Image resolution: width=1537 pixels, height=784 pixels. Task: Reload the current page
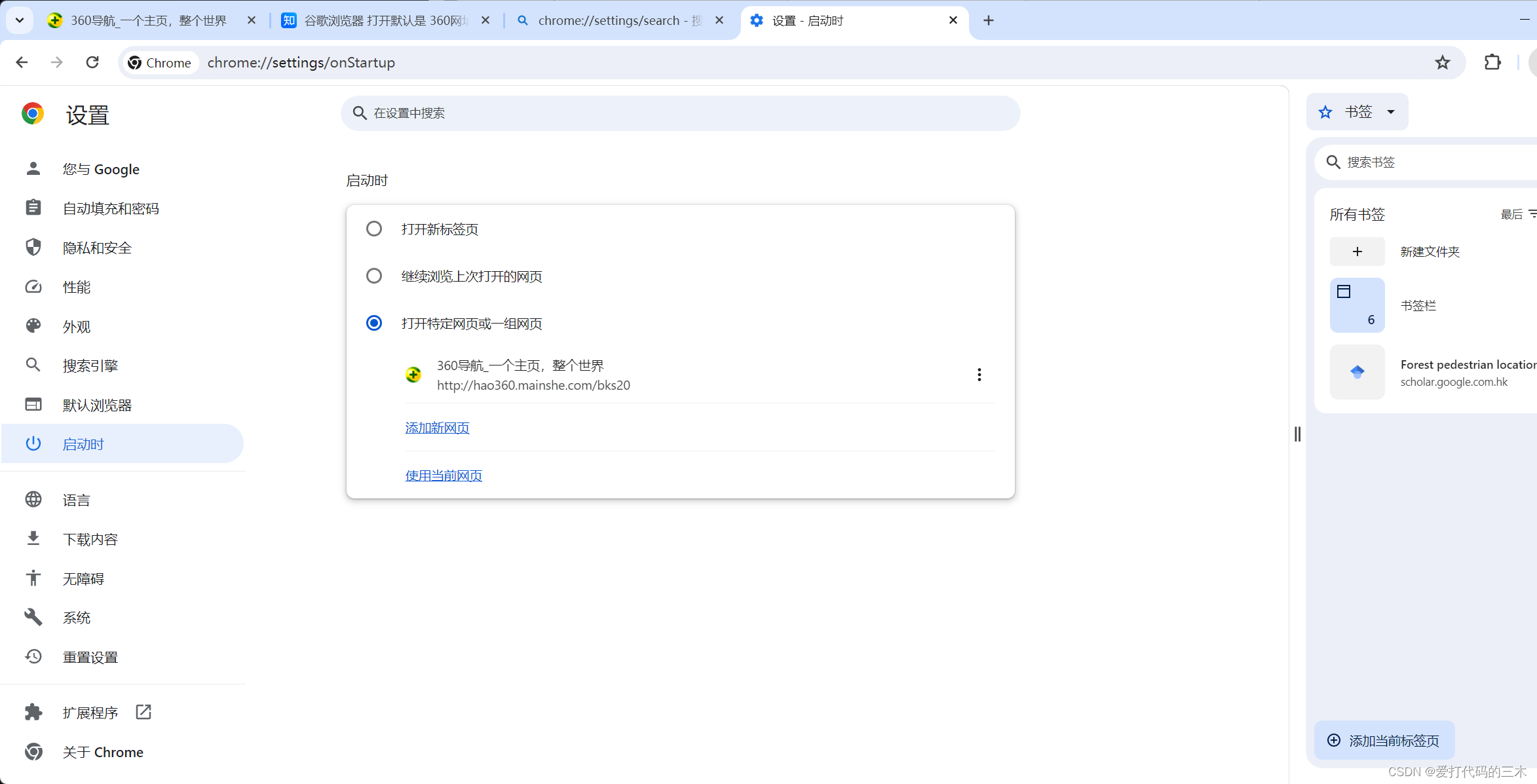pos(92,62)
